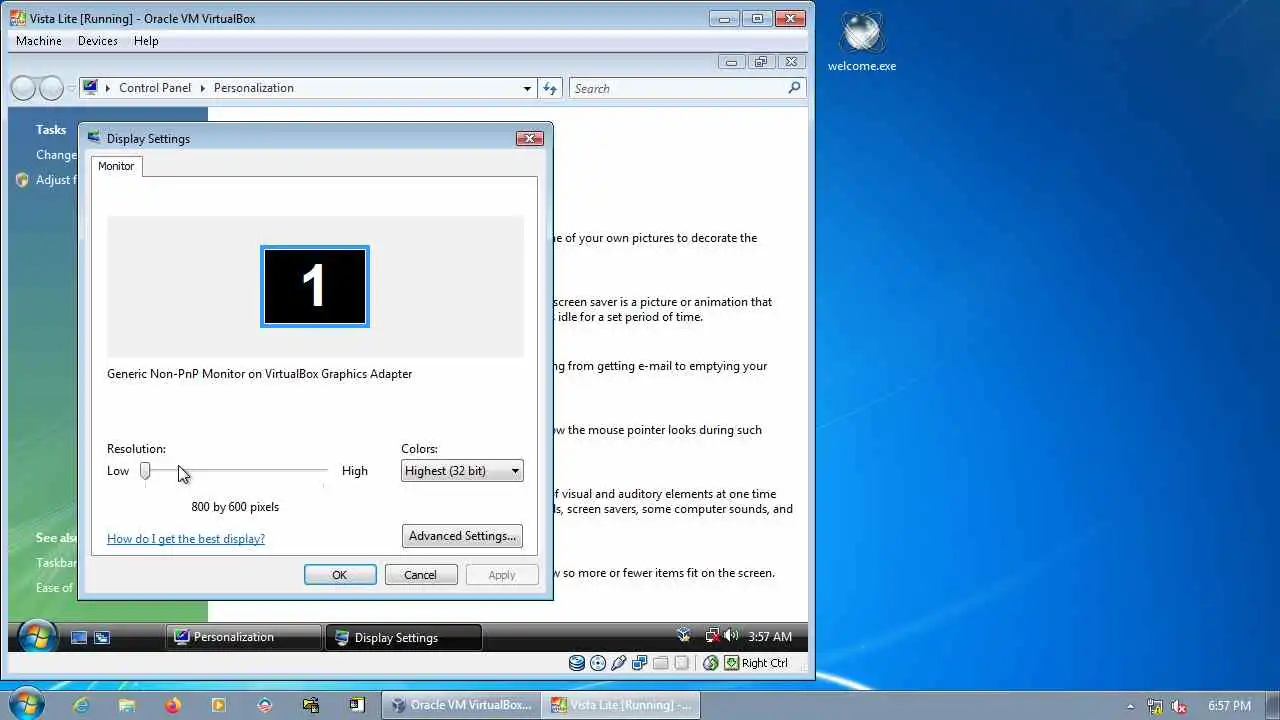The width and height of the screenshot is (1280, 720).
Task: Switch to Personalization taskbar button
Action: (243, 637)
